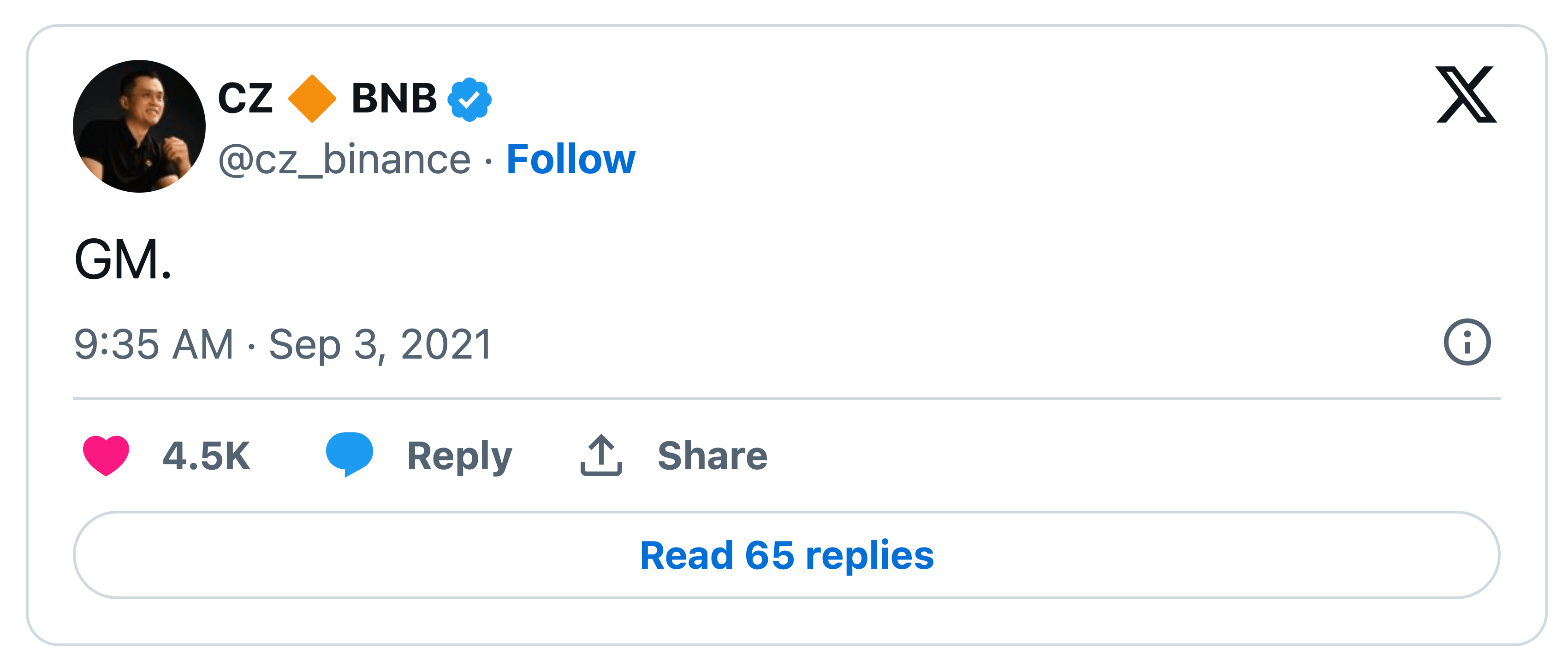Click the "Share" label

(712, 456)
